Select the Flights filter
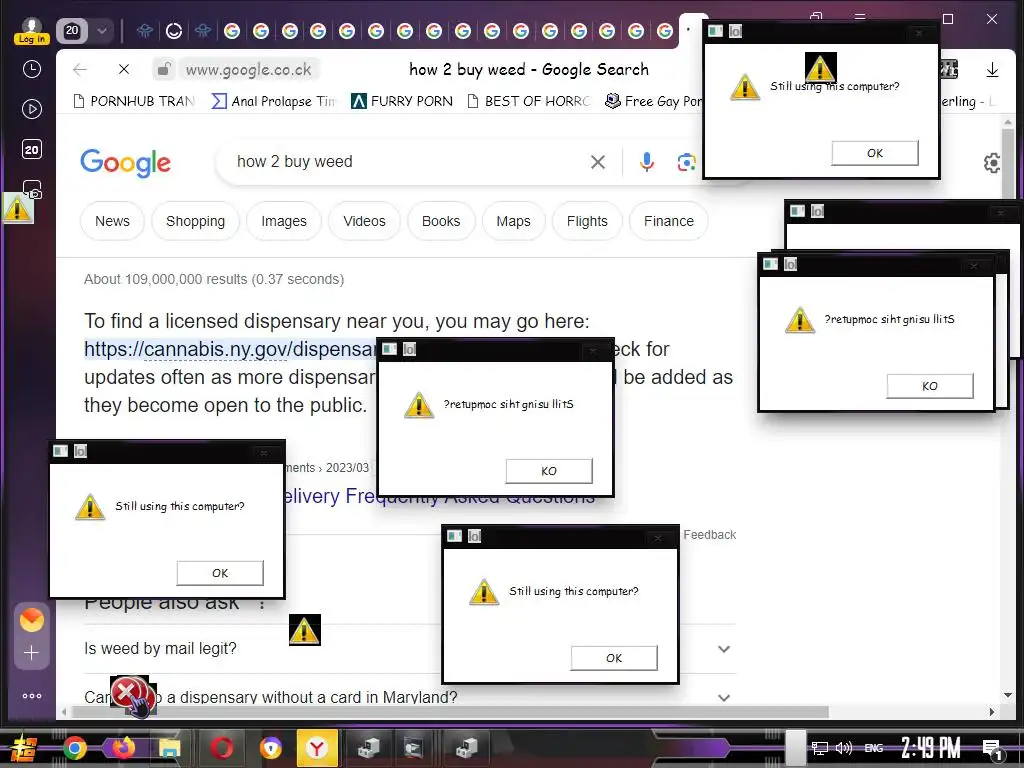The height and width of the screenshot is (768, 1024). click(x=587, y=221)
